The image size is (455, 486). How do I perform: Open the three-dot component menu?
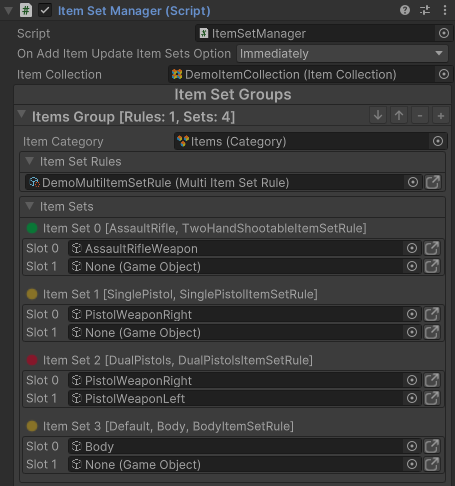[445, 10]
